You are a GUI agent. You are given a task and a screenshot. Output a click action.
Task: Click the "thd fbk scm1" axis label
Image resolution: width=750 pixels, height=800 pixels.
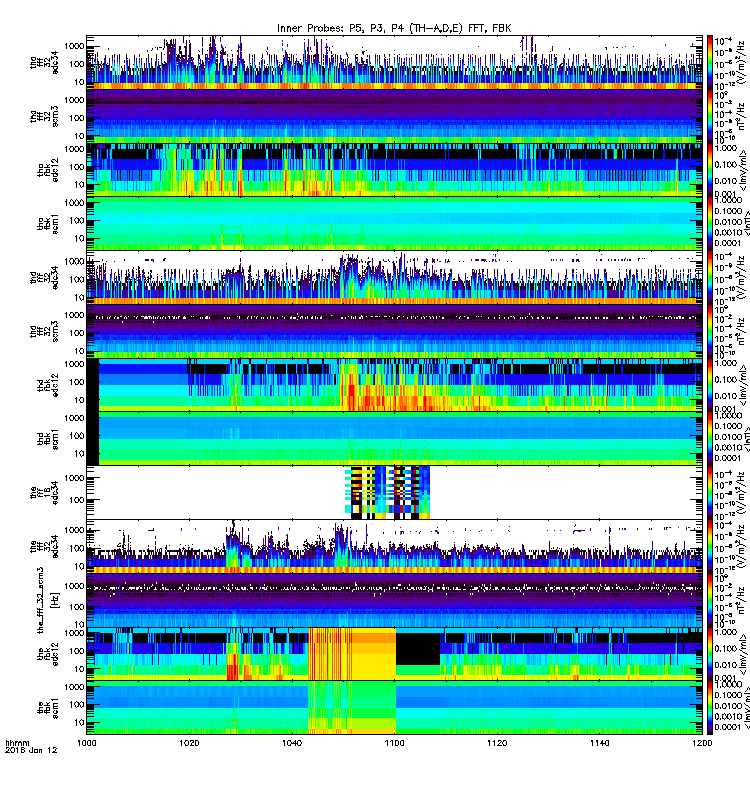click(48, 439)
